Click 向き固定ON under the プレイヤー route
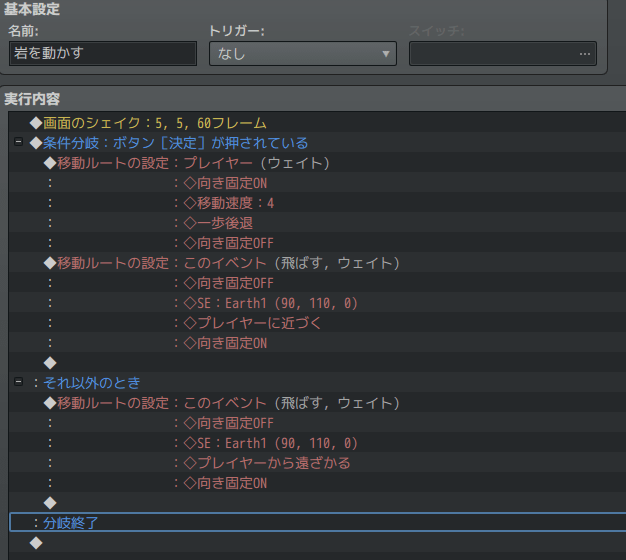The height and width of the screenshot is (560, 626). click(x=220, y=183)
